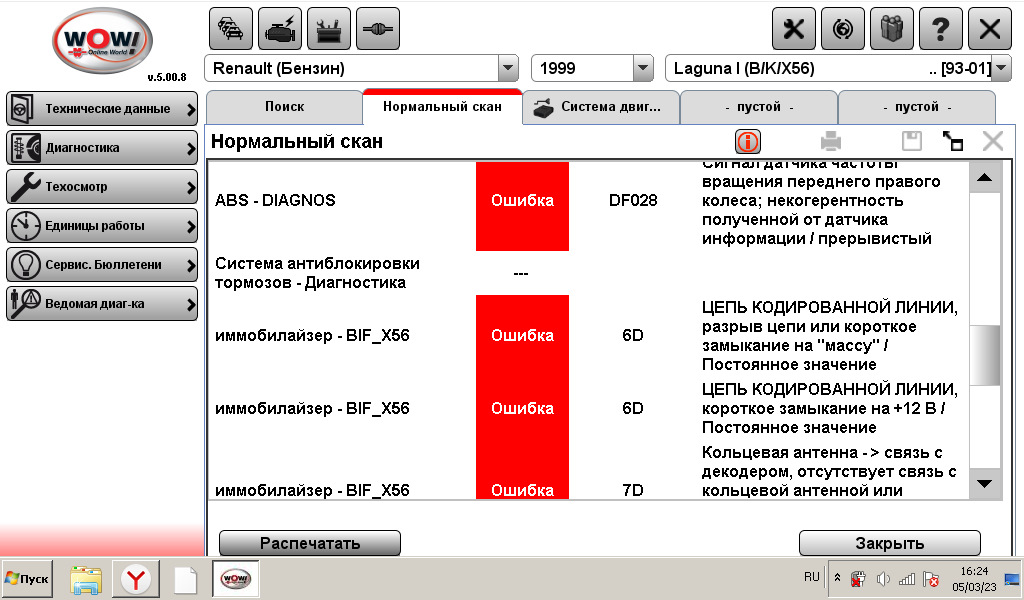Screen dimensions: 1024x600
Task: Select the ABS - DIAGNOS row name
Action: (275, 200)
